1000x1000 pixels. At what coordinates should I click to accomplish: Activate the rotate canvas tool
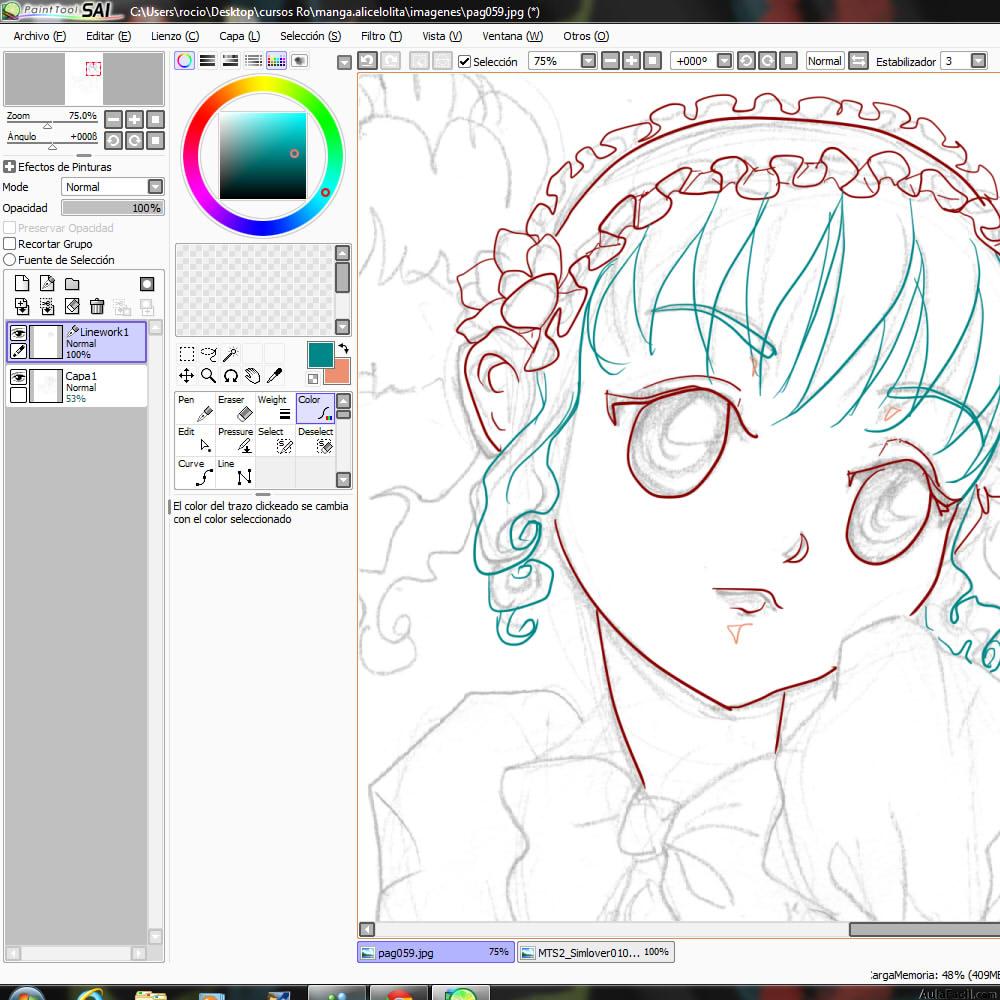coord(230,376)
